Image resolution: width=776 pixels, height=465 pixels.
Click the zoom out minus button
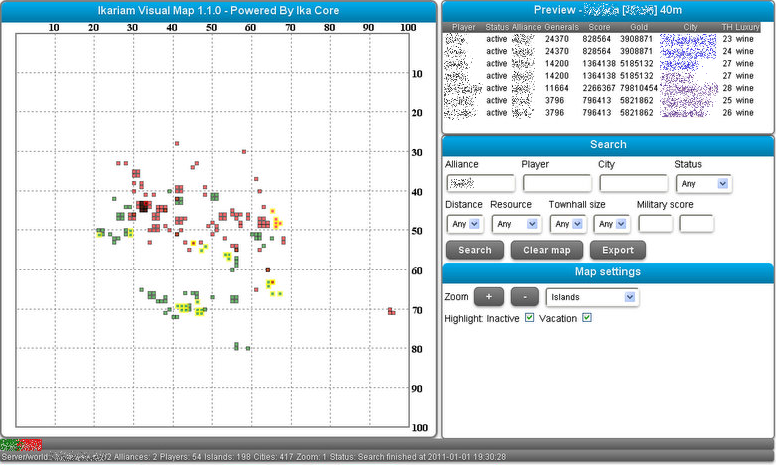524,297
